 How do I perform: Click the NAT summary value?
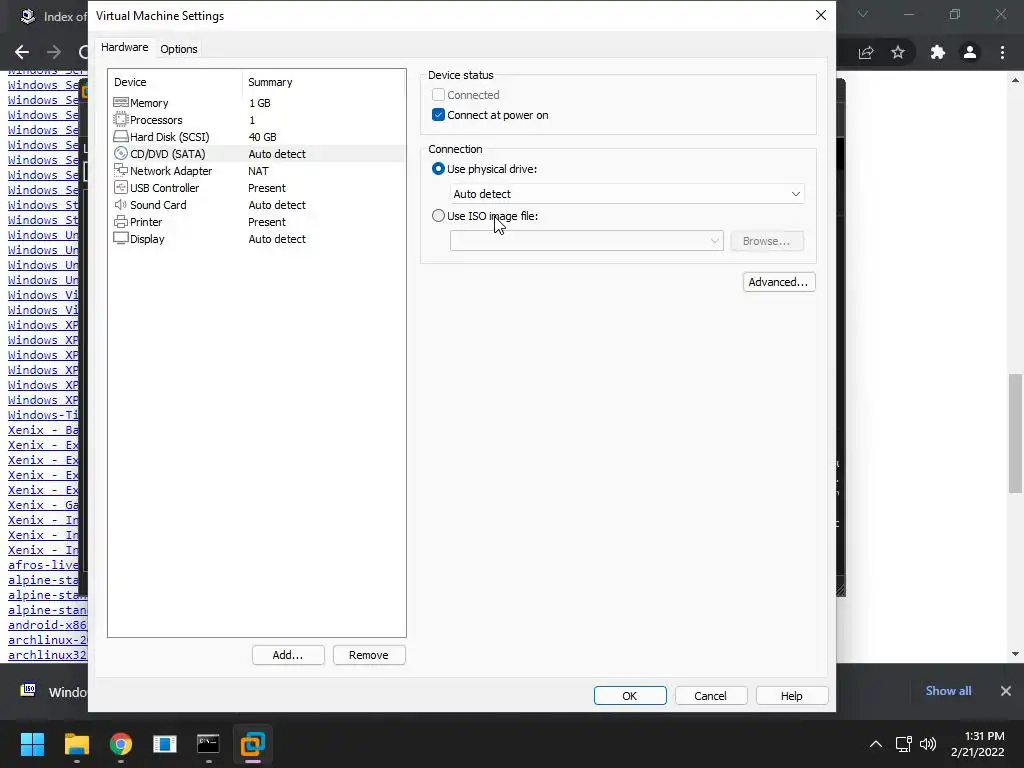coord(259,171)
